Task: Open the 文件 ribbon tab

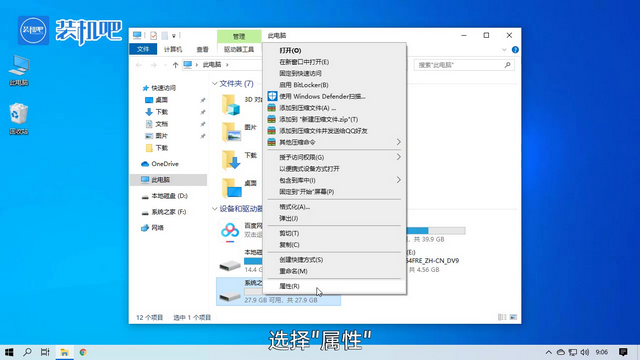Action: [143, 49]
